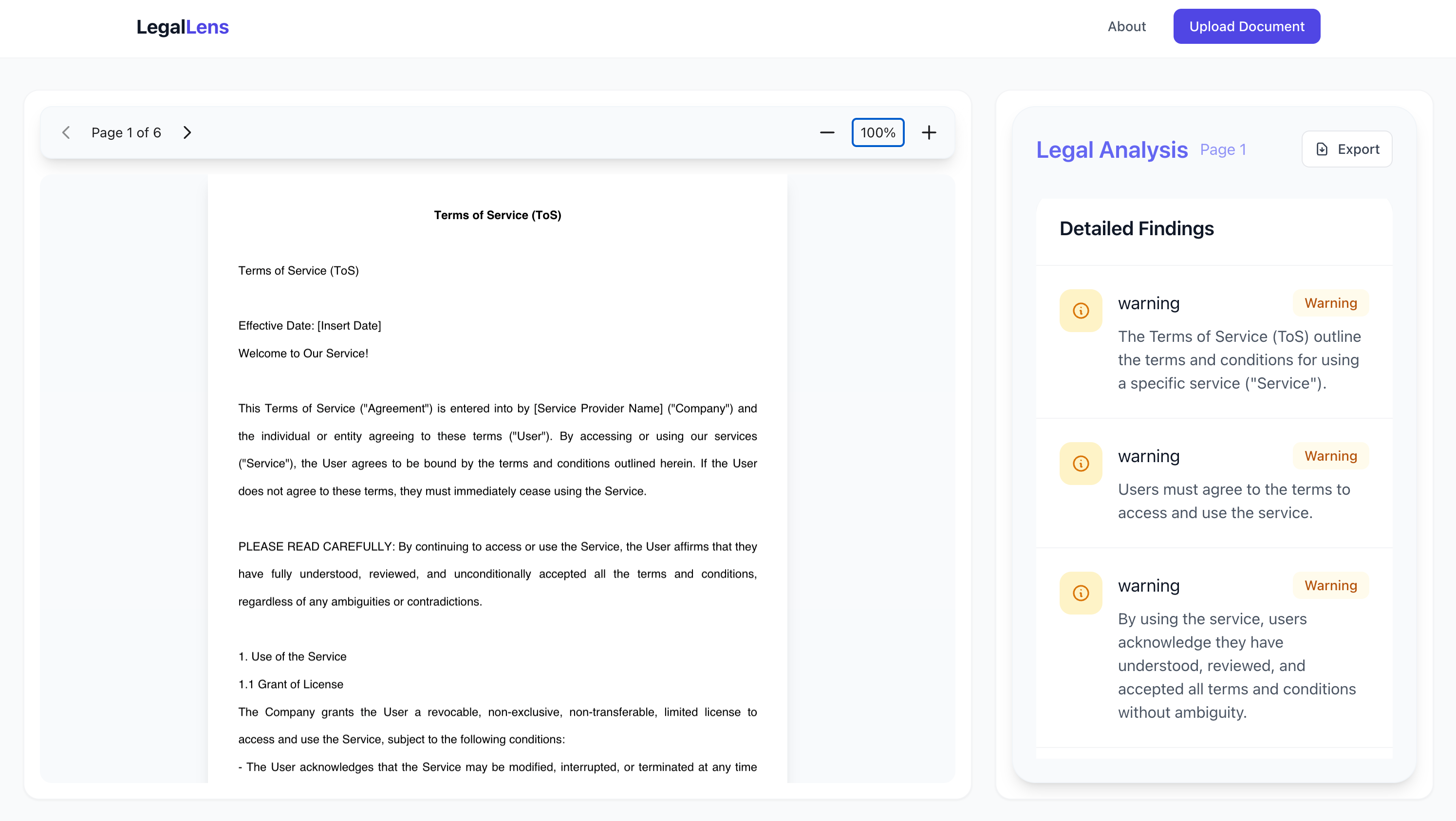1456x821 pixels.
Task: Go to LegalLens home logo
Action: pyautogui.click(x=182, y=27)
